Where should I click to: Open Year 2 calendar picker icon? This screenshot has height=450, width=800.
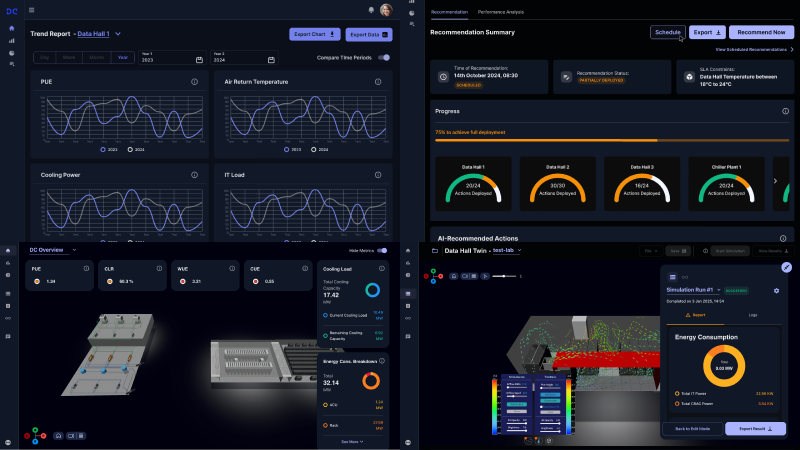(x=271, y=60)
